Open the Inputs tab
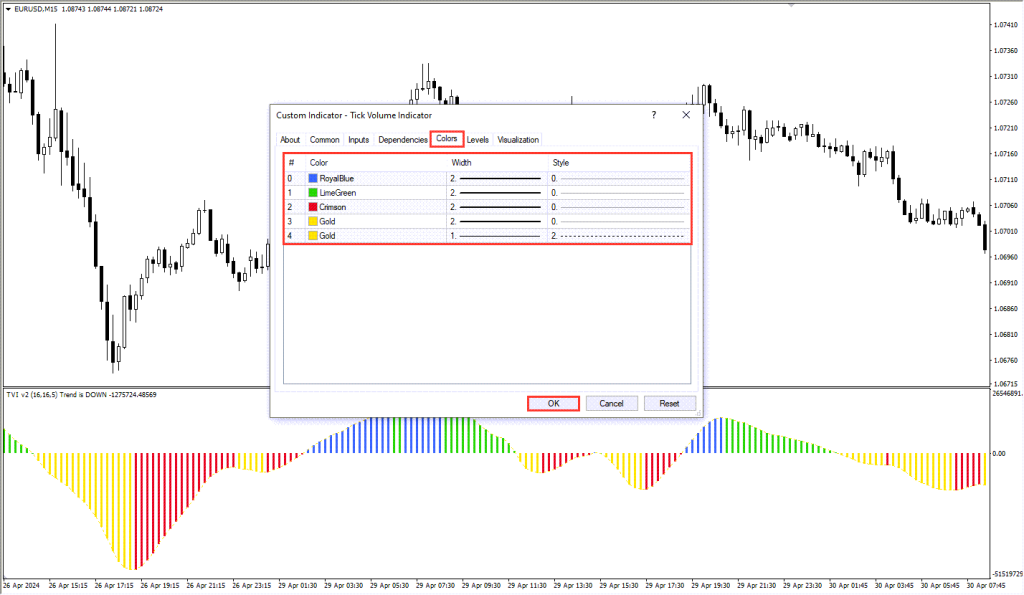The height and width of the screenshot is (595, 1024). tap(359, 140)
